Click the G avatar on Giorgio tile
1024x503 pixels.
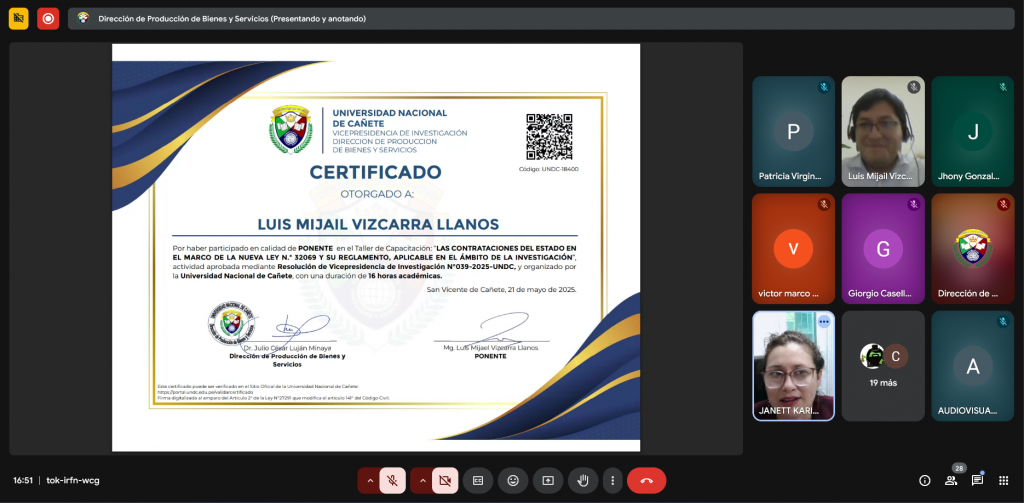tap(883, 249)
